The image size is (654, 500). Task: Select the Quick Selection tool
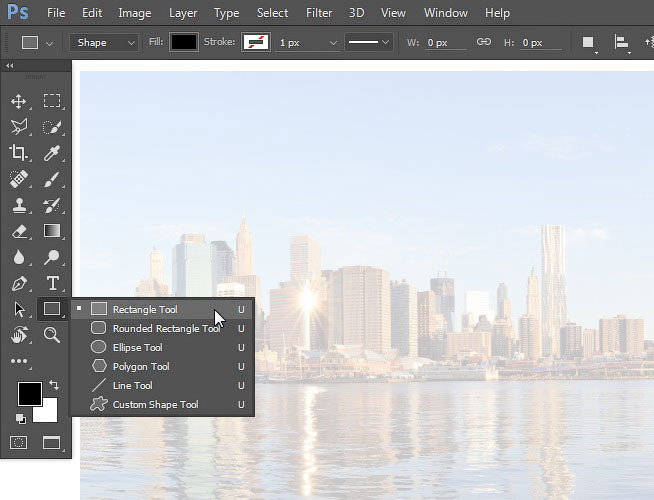pyautogui.click(x=52, y=127)
